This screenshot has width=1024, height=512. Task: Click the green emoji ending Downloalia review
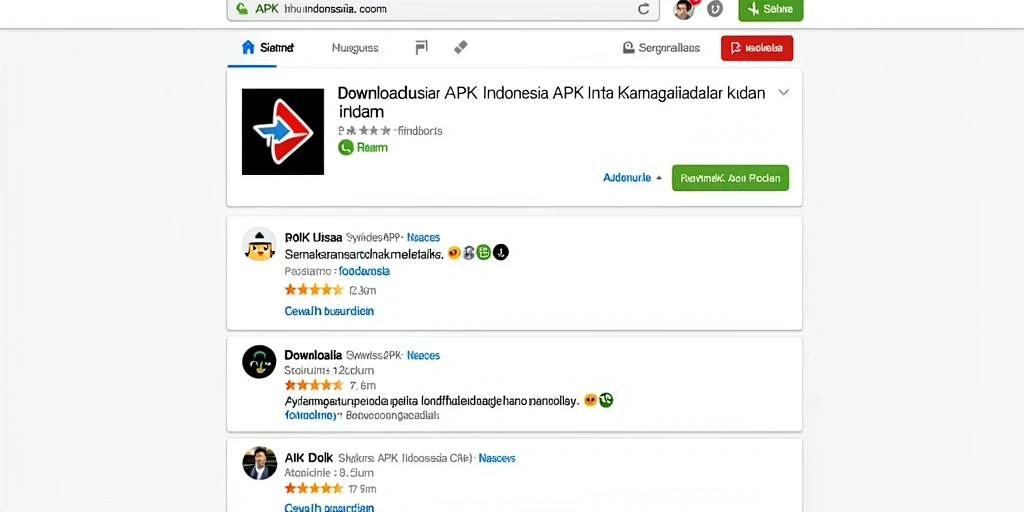pos(606,400)
